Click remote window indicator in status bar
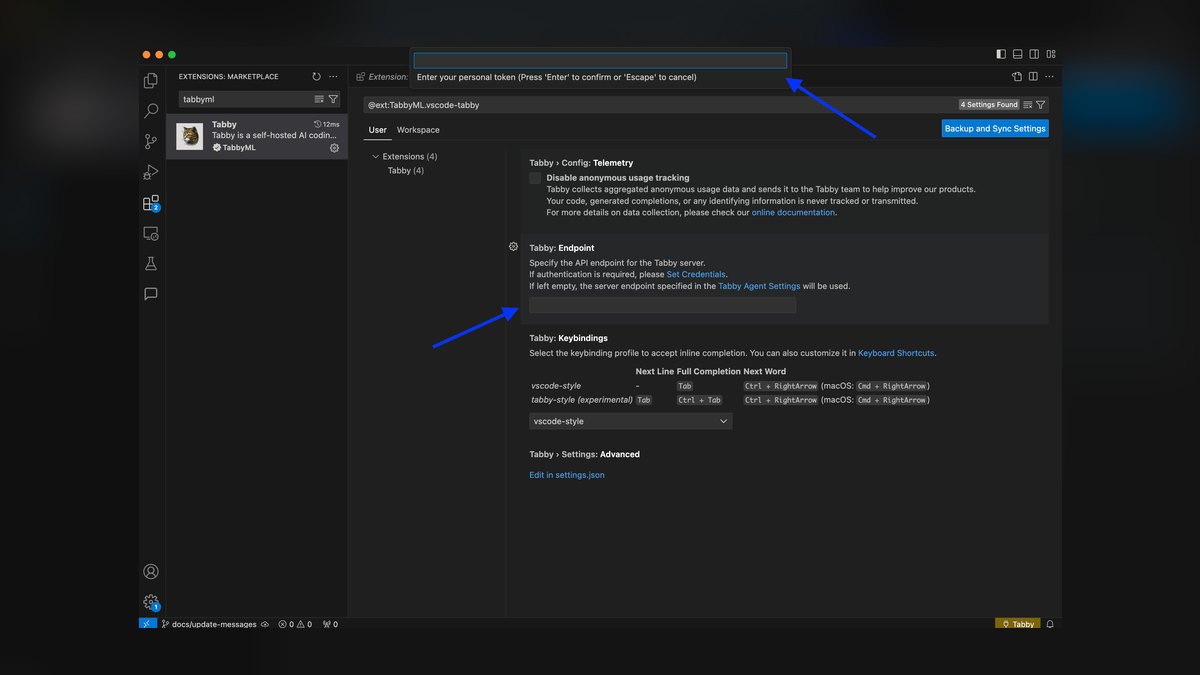This screenshot has height=675, width=1200. click(x=147, y=624)
